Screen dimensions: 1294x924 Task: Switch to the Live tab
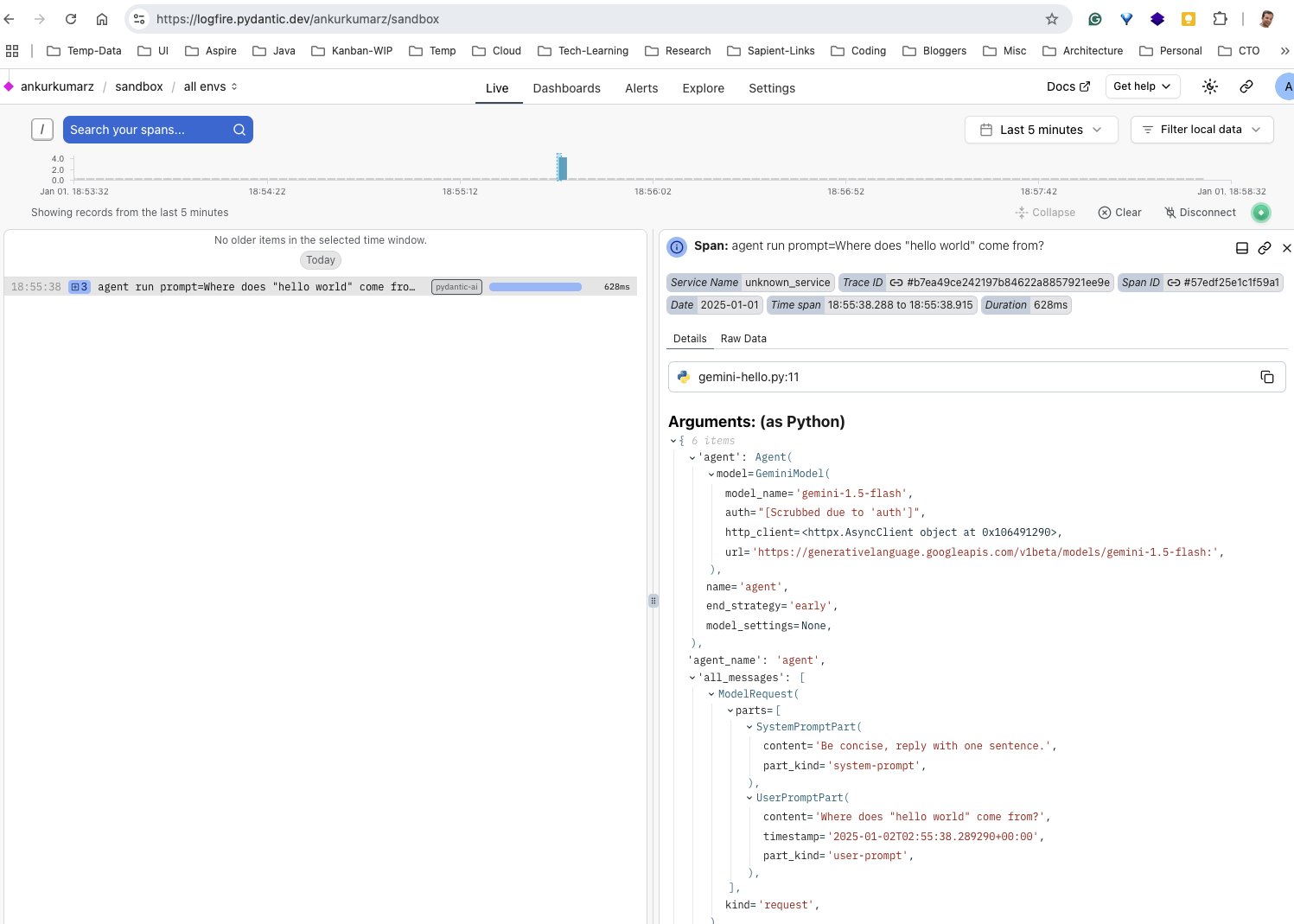497,88
